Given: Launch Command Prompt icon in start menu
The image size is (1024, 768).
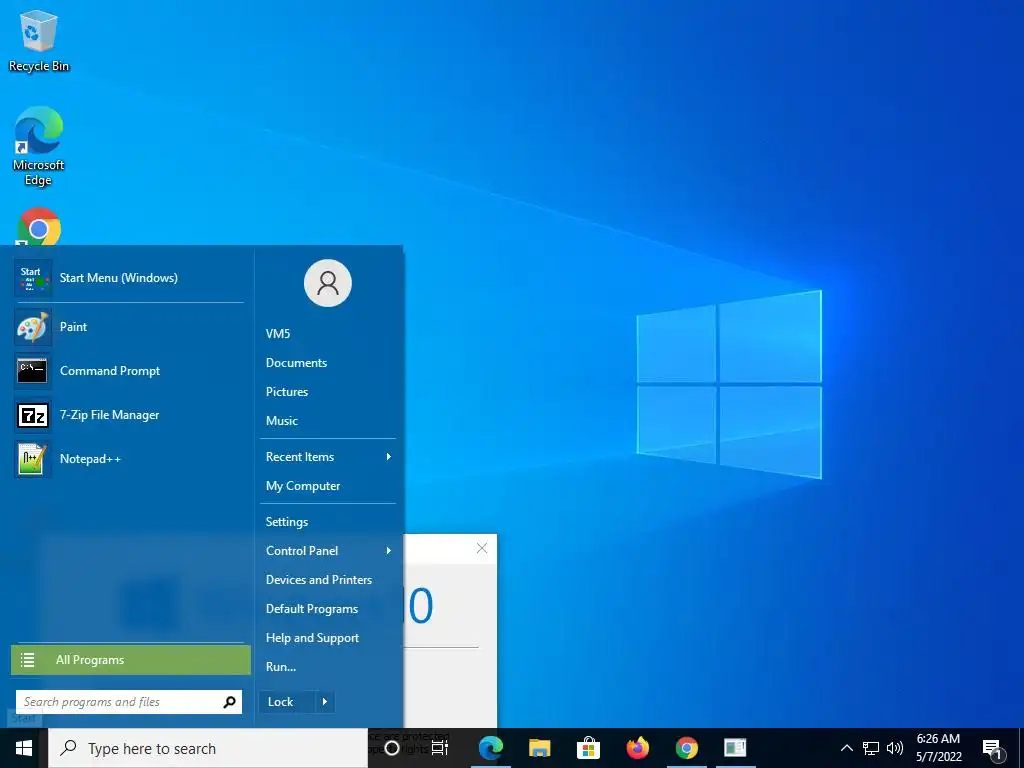Looking at the screenshot, I should pos(33,371).
